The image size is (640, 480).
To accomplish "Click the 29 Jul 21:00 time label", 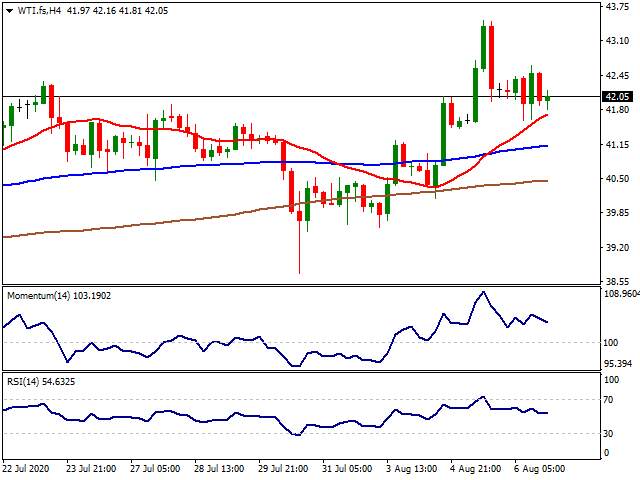I will [283, 469].
